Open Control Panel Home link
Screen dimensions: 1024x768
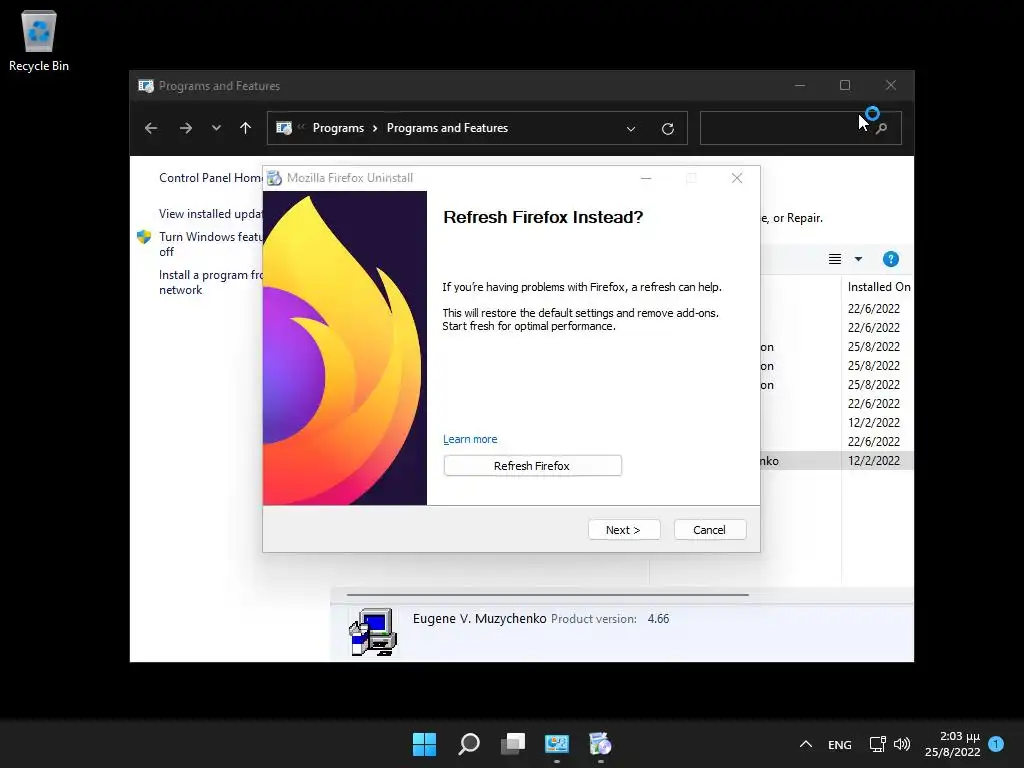click(210, 178)
